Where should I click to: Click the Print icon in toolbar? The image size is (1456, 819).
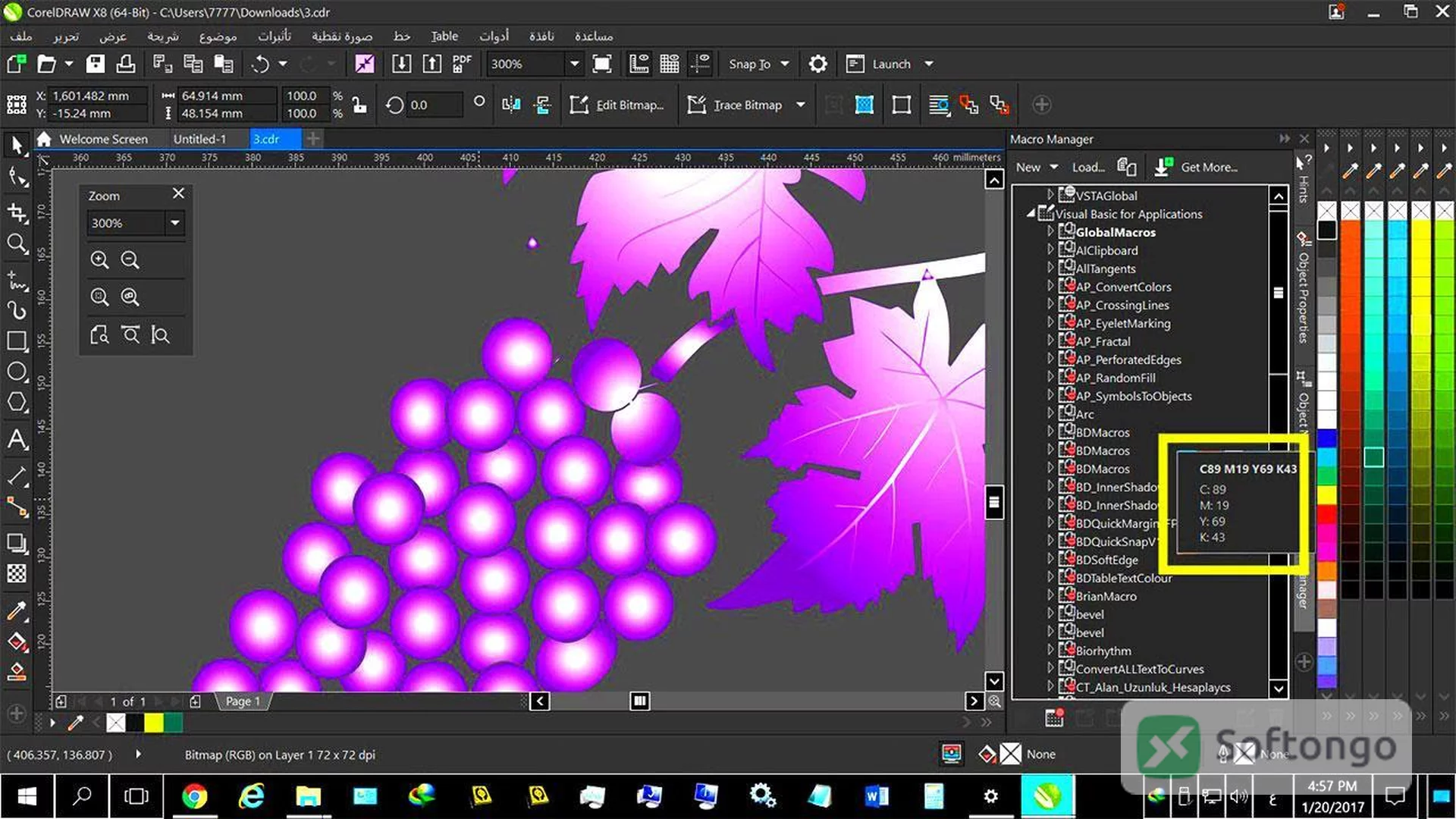[x=125, y=64]
